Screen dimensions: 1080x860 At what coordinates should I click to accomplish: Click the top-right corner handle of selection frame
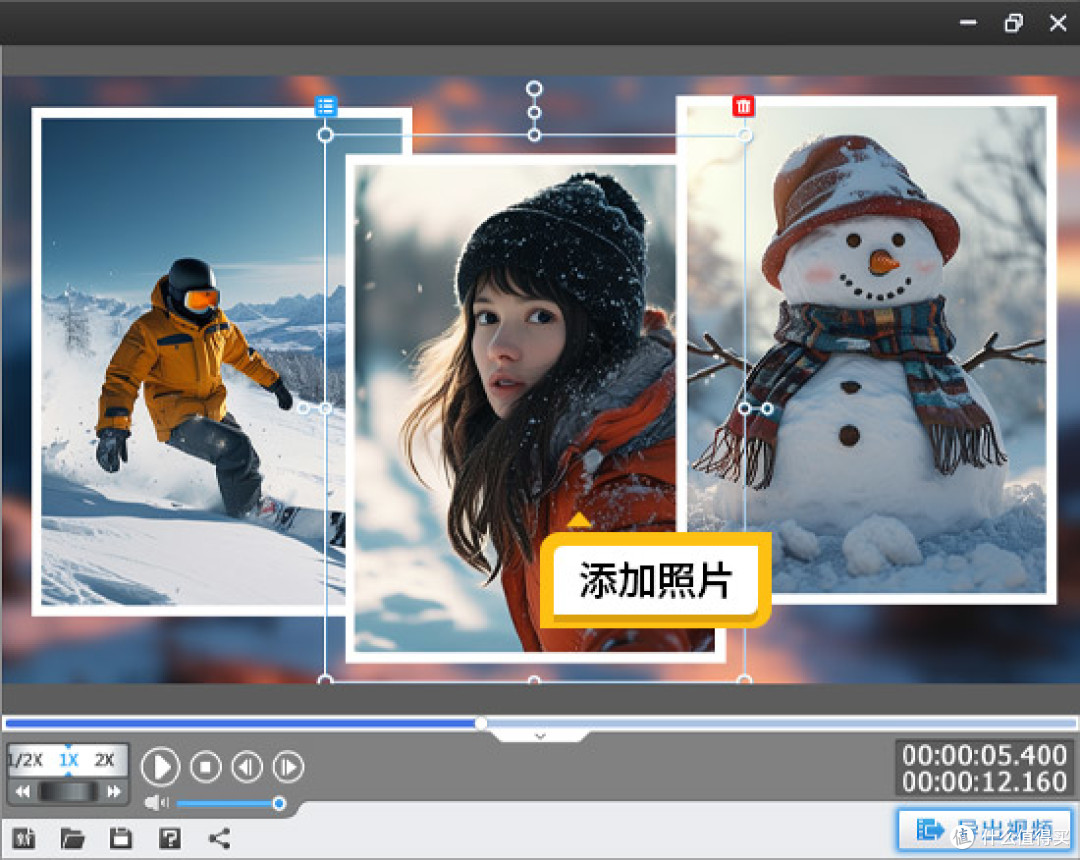pyautogui.click(x=745, y=135)
